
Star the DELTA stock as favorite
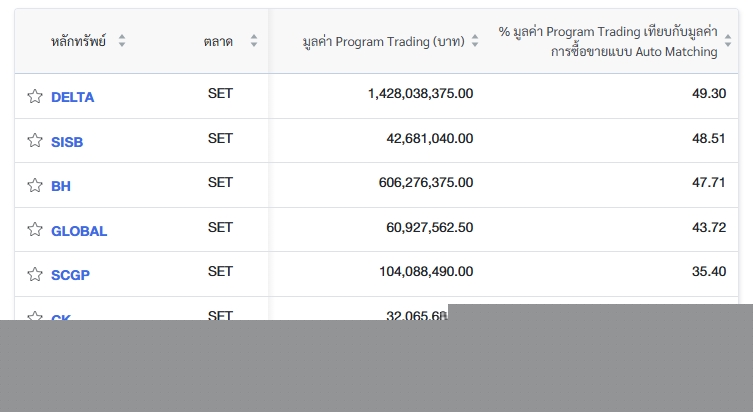(x=35, y=96)
